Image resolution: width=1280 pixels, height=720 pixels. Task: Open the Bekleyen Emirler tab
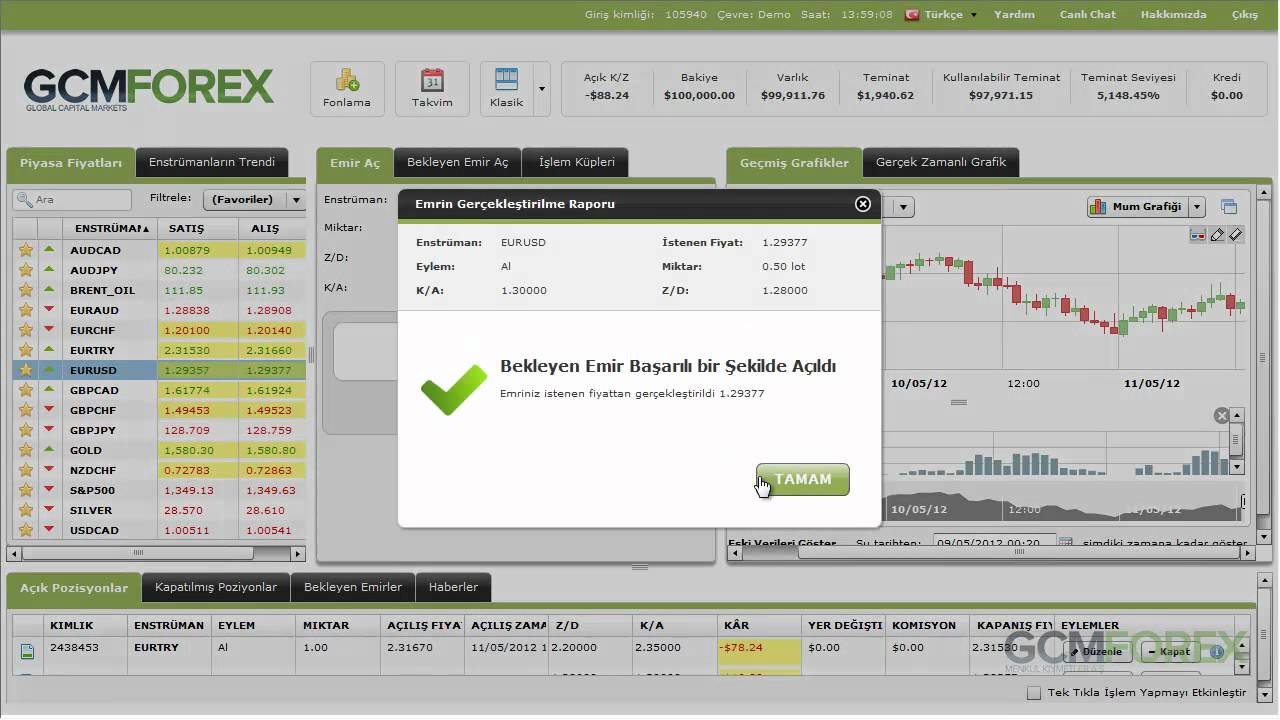click(353, 587)
